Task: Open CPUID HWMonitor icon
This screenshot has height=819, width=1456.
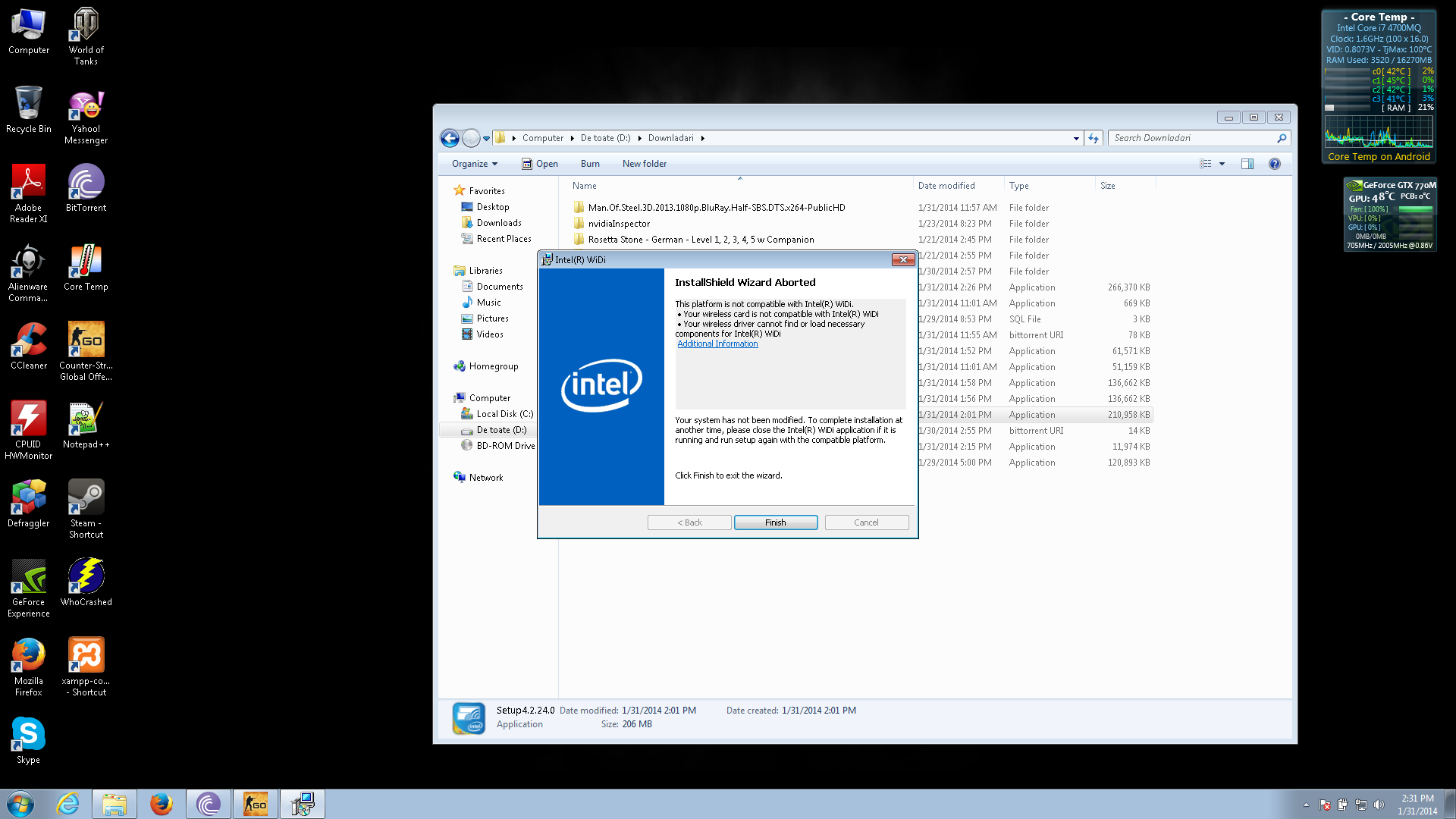Action: coord(29,431)
